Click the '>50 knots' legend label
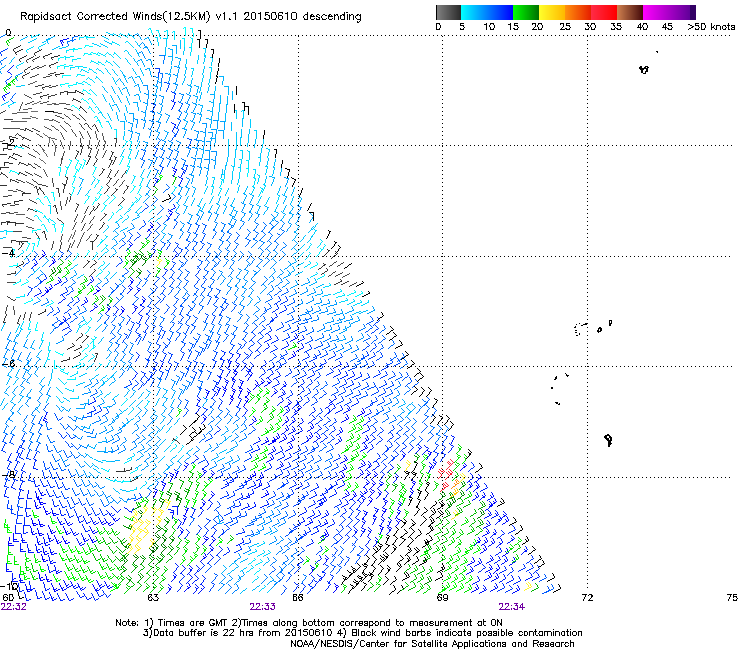Viewport: 740px width, 650px height. (x=711, y=27)
